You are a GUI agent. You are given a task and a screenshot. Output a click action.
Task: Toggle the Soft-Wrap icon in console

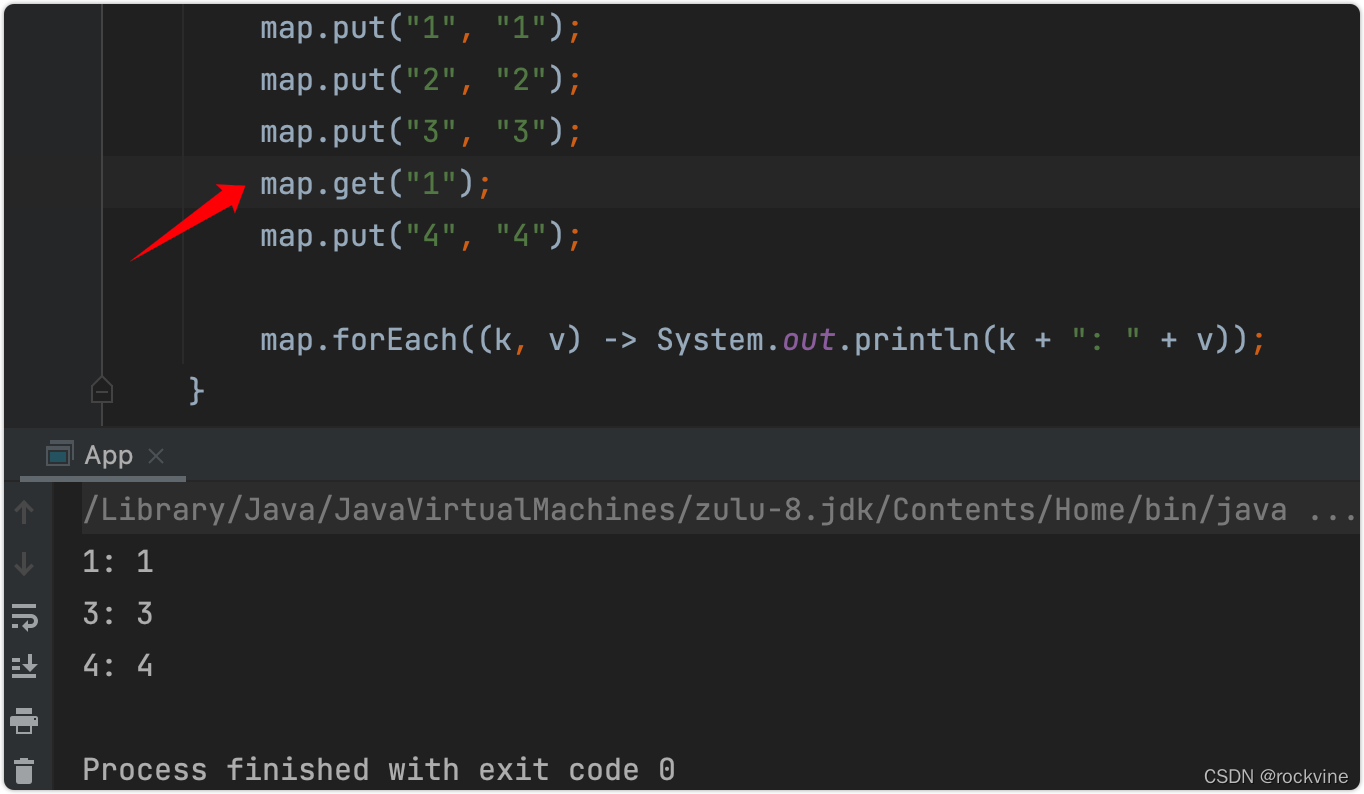click(x=25, y=616)
